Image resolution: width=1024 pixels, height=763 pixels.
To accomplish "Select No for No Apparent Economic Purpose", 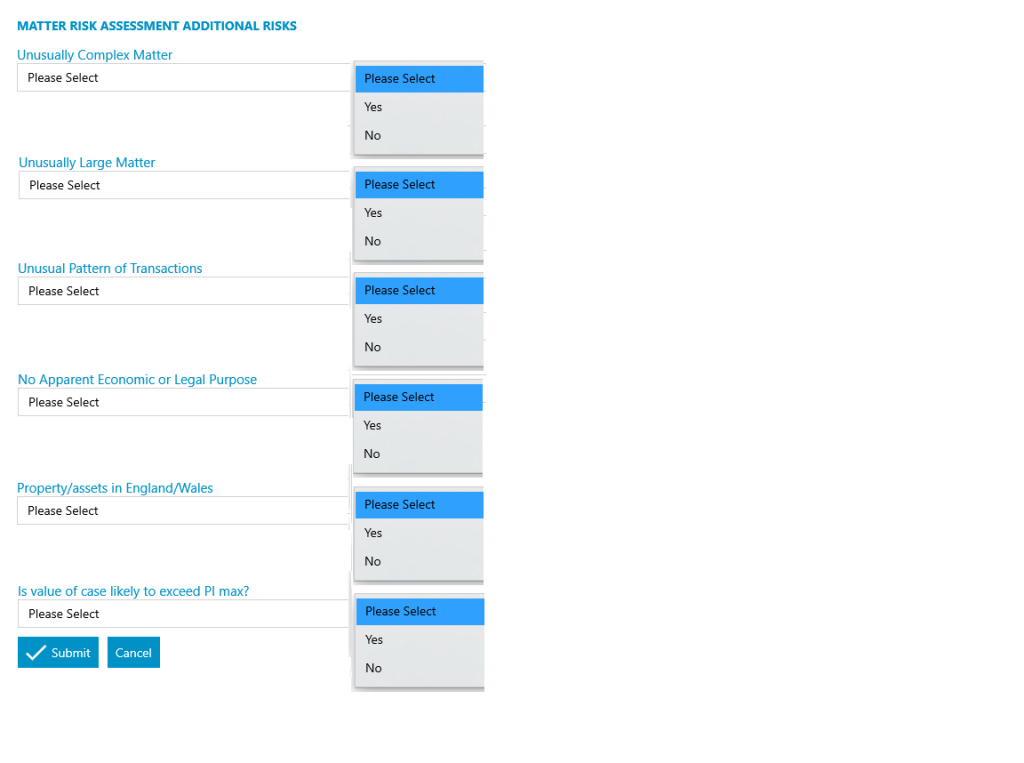I will pyautogui.click(x=419, y=454).
